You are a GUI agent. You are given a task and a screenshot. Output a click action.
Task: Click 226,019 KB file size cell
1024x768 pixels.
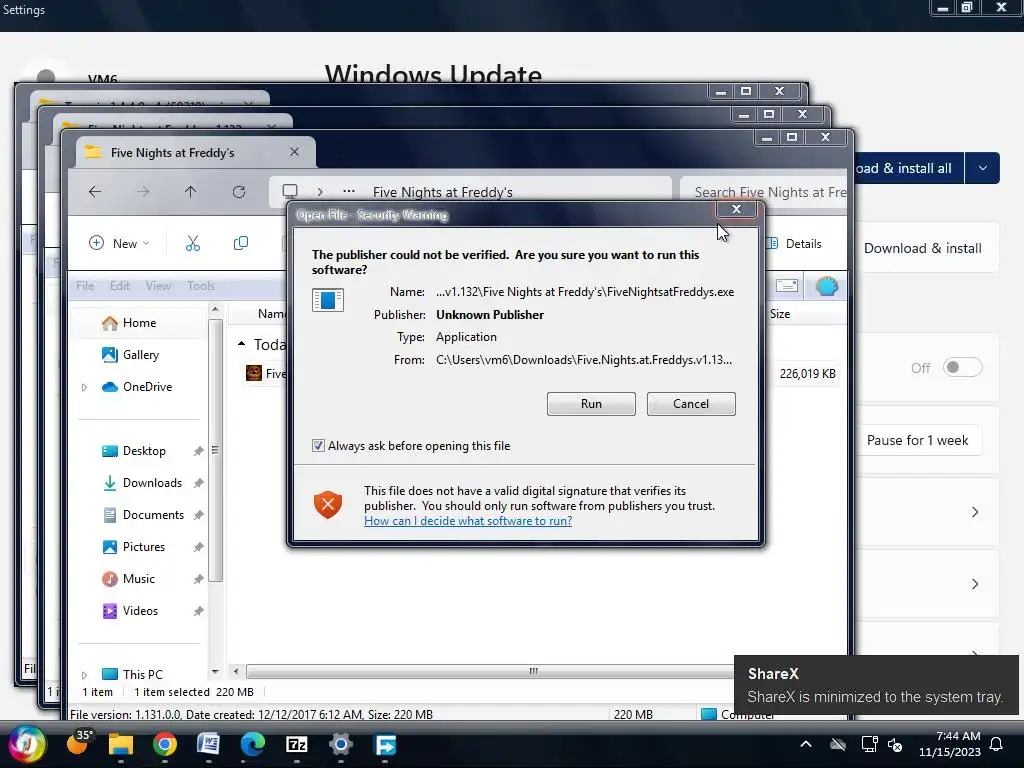click(x=807, y=374)
